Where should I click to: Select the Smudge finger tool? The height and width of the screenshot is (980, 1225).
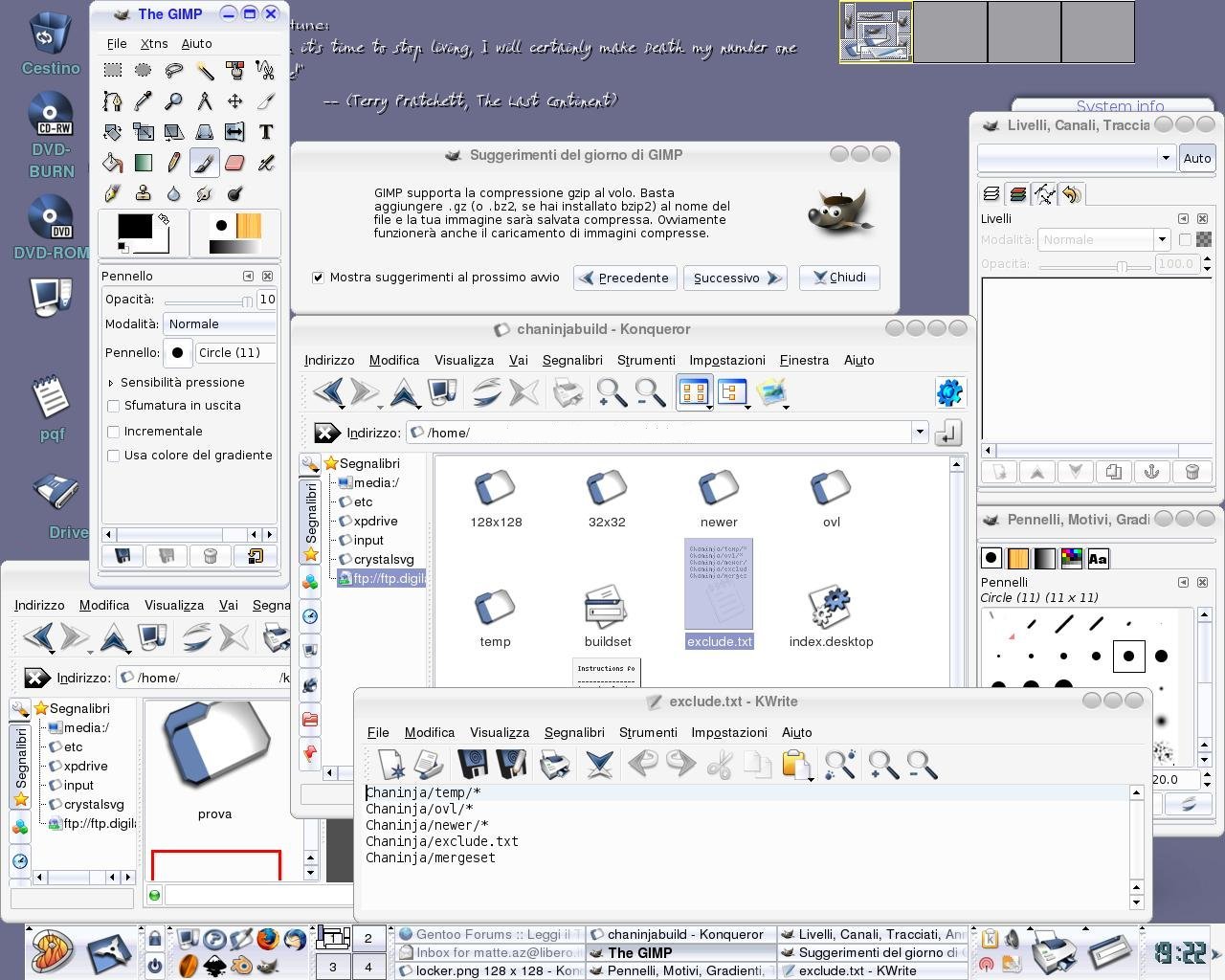click(205, 193)
